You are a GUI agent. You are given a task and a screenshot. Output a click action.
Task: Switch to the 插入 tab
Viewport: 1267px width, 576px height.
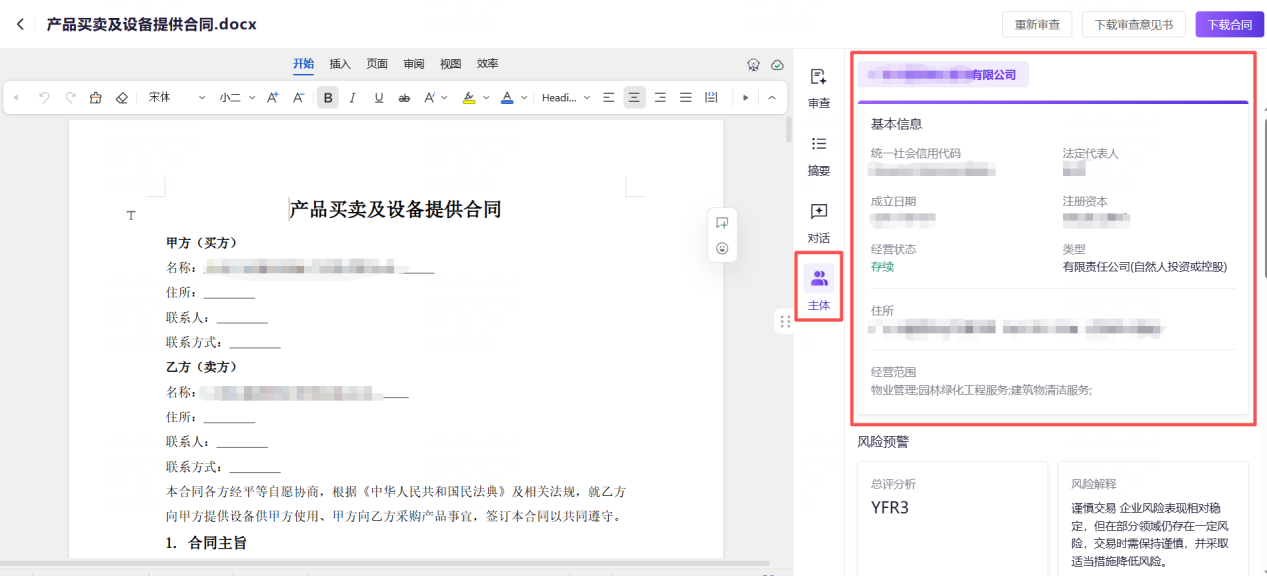pos(340,64)
